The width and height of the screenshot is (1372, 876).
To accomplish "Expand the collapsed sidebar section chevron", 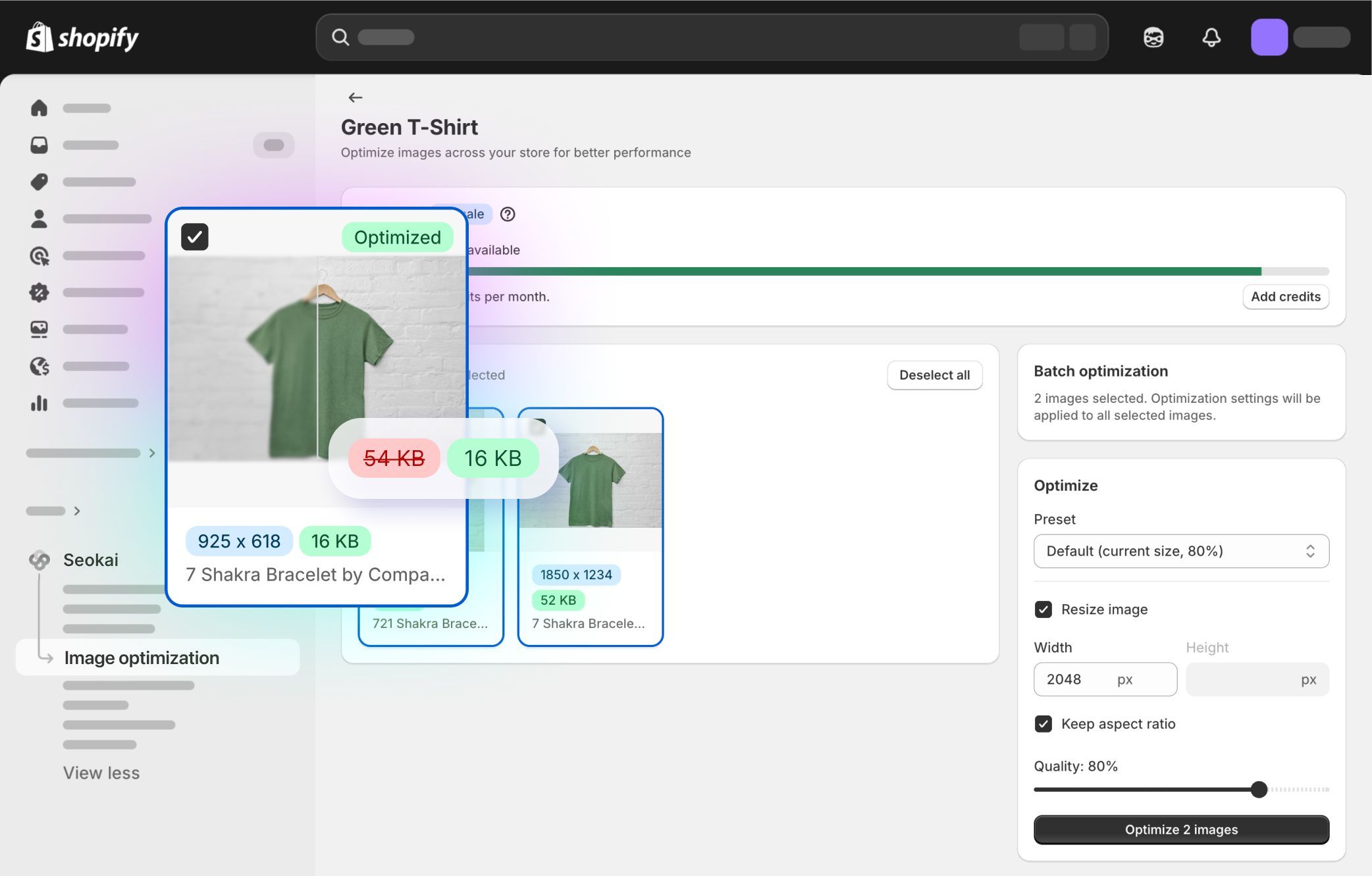I will tap(152, 453).
